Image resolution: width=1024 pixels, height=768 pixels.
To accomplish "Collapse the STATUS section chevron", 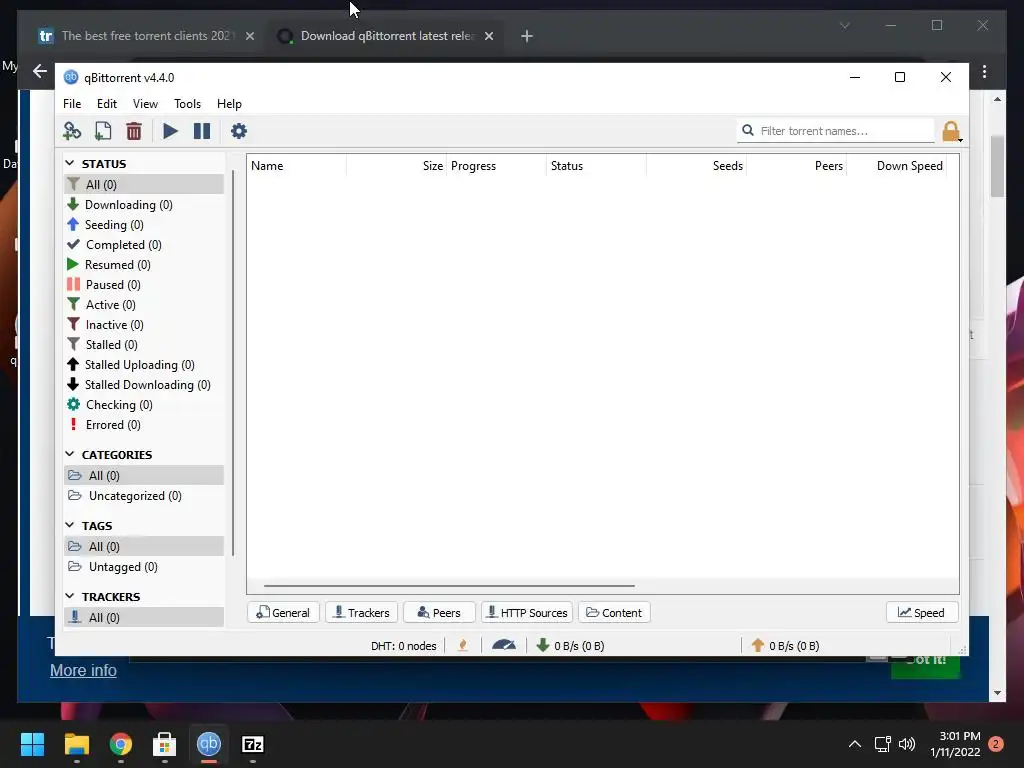I will [x=70, y=163].
